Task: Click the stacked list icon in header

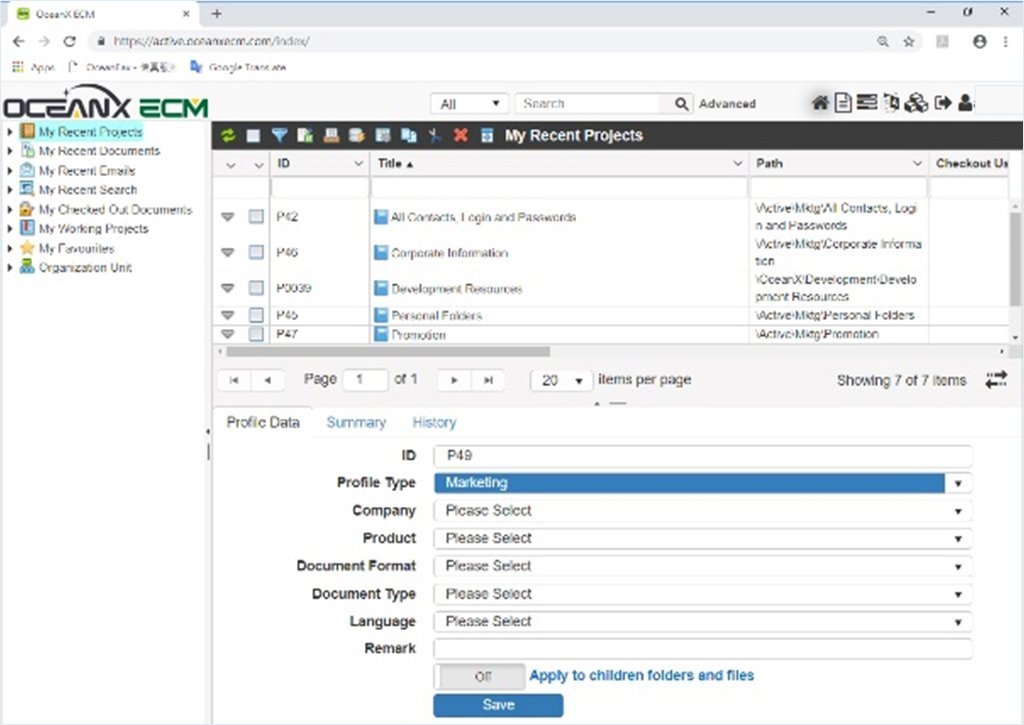Action: tap(867, 103)
